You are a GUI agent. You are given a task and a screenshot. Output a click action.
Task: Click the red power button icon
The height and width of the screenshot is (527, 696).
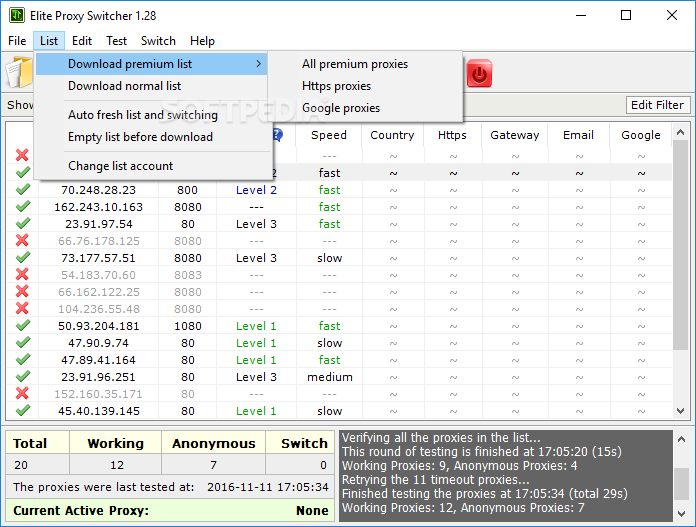click(479, 73)
